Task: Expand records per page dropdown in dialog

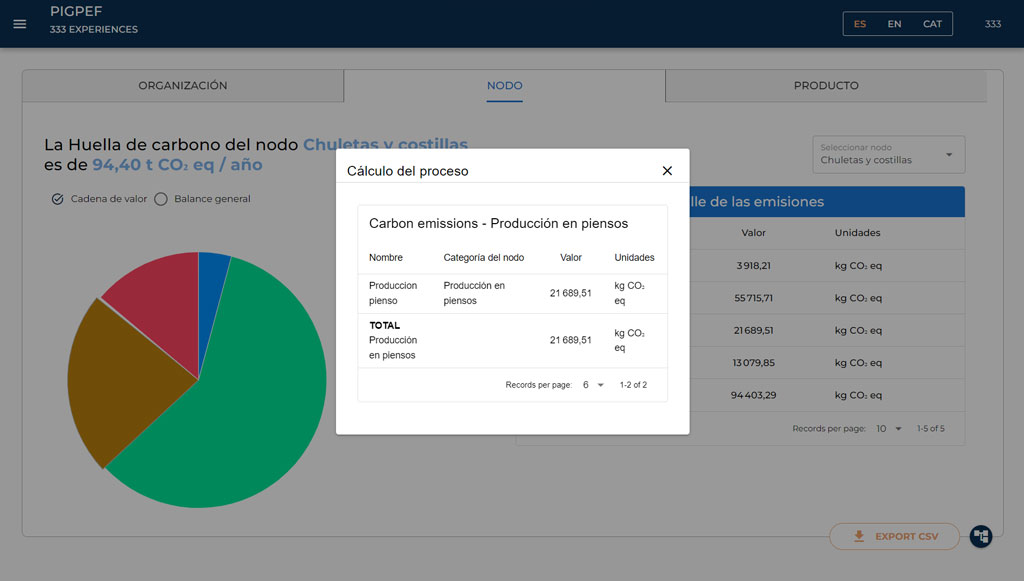Action: [594, 385]
